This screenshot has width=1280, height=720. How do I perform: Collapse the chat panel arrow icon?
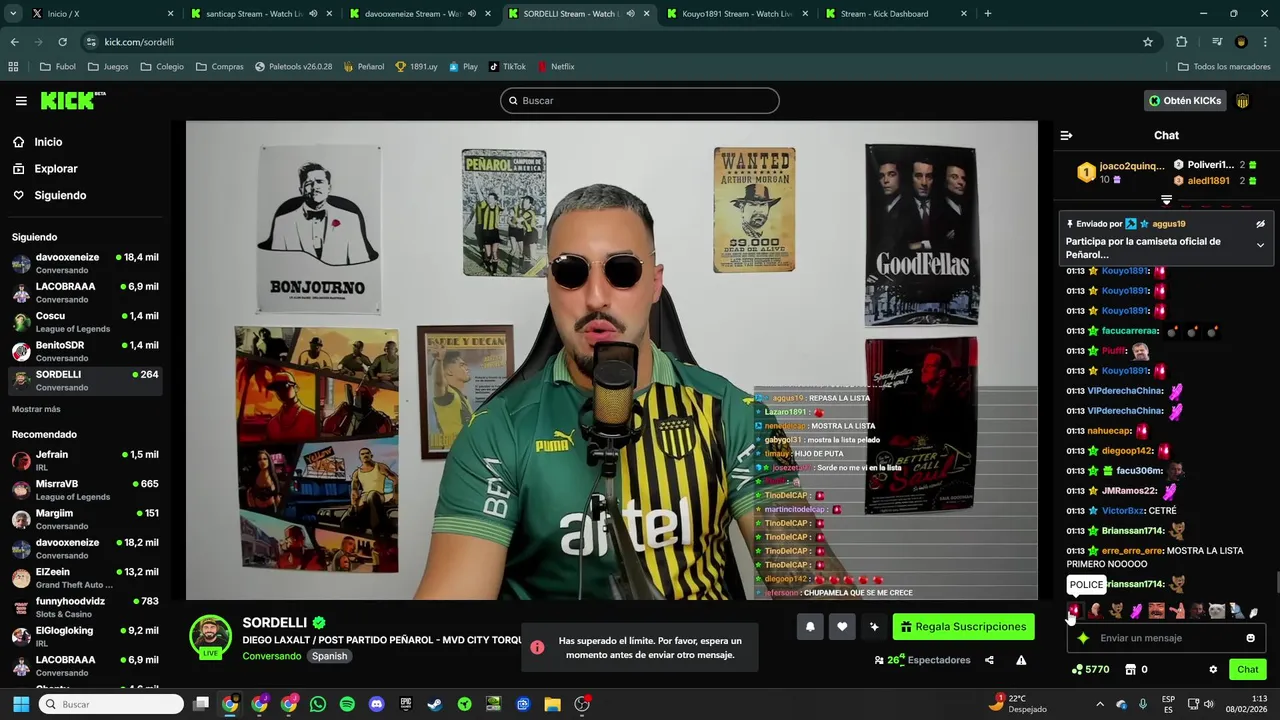pyautogui.click(x=1066, y=135)
